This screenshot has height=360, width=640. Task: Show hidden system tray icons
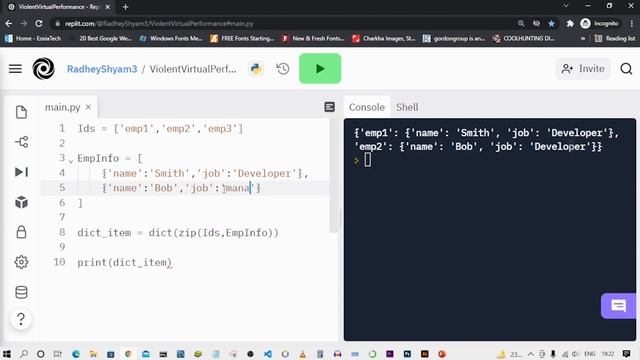(531, 354)
